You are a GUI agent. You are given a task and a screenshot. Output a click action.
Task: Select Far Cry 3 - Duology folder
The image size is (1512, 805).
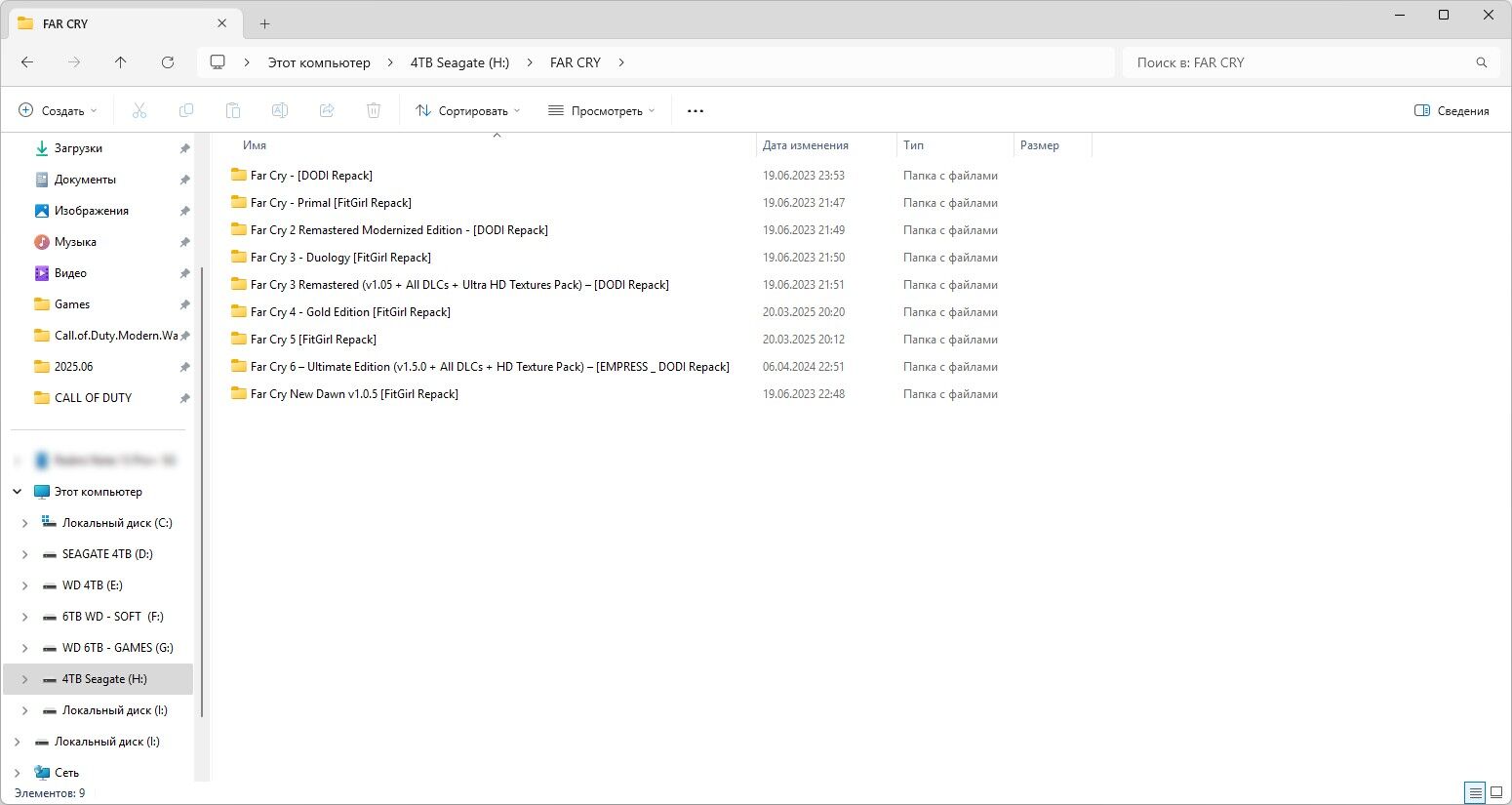[340, 258]
